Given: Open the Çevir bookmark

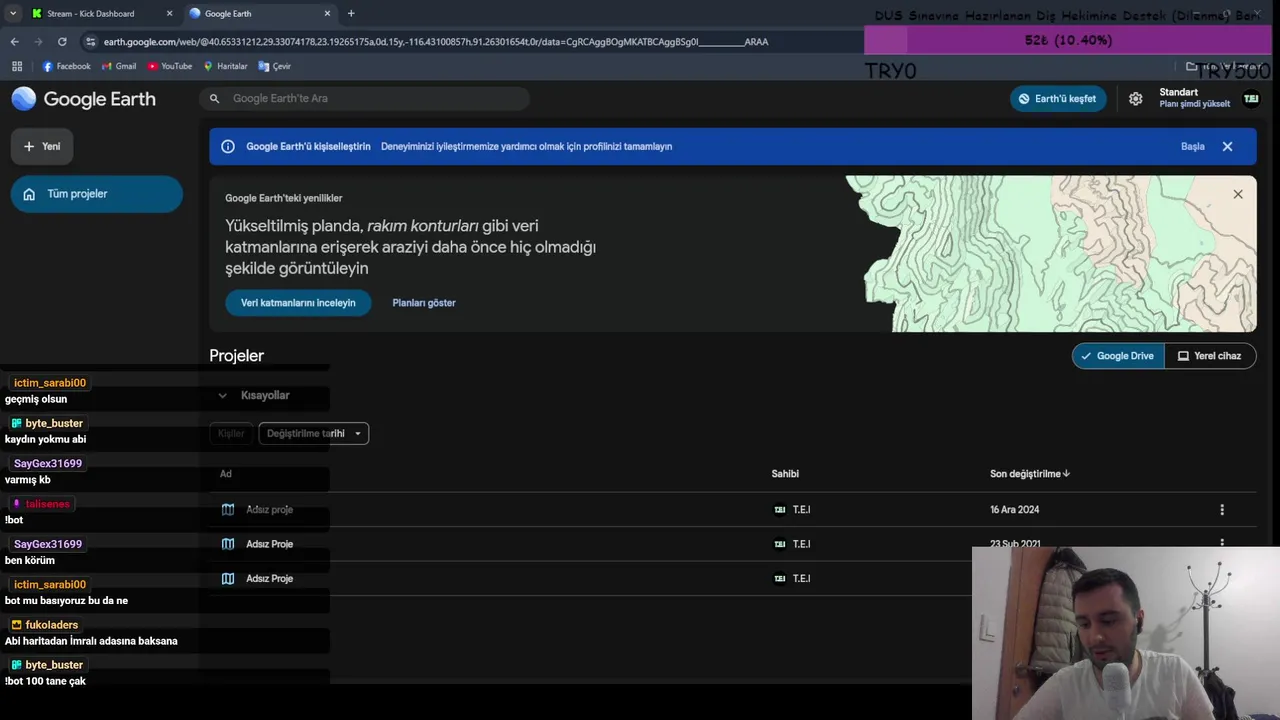Looking at the screenshot, I should pyautogui.click(x=275, y=66).
